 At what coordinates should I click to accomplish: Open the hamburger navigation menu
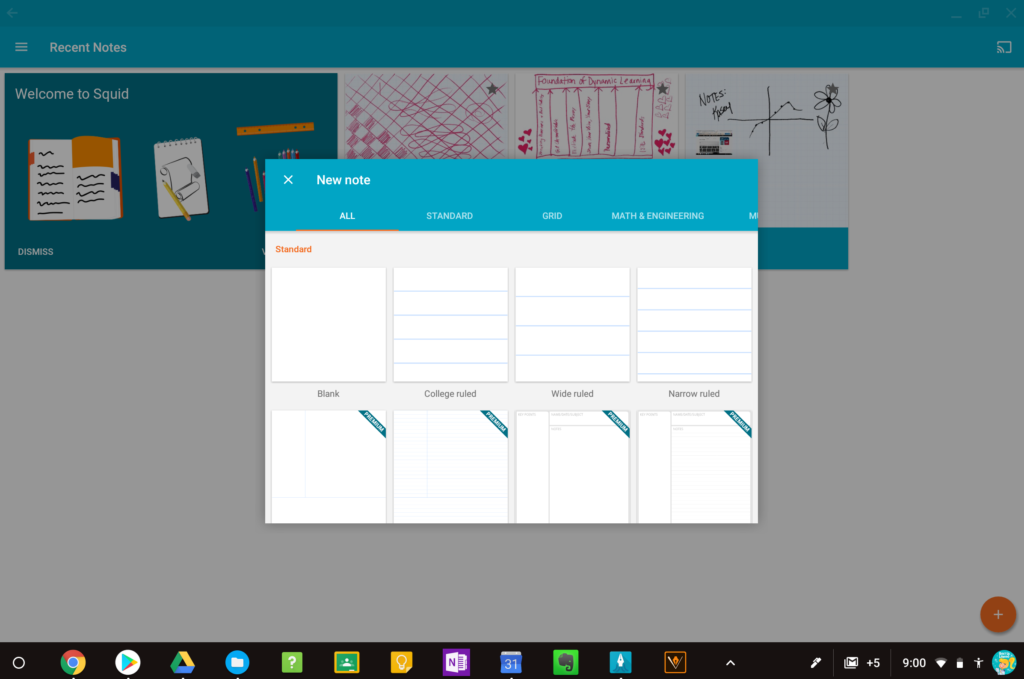tap(21, 47)
